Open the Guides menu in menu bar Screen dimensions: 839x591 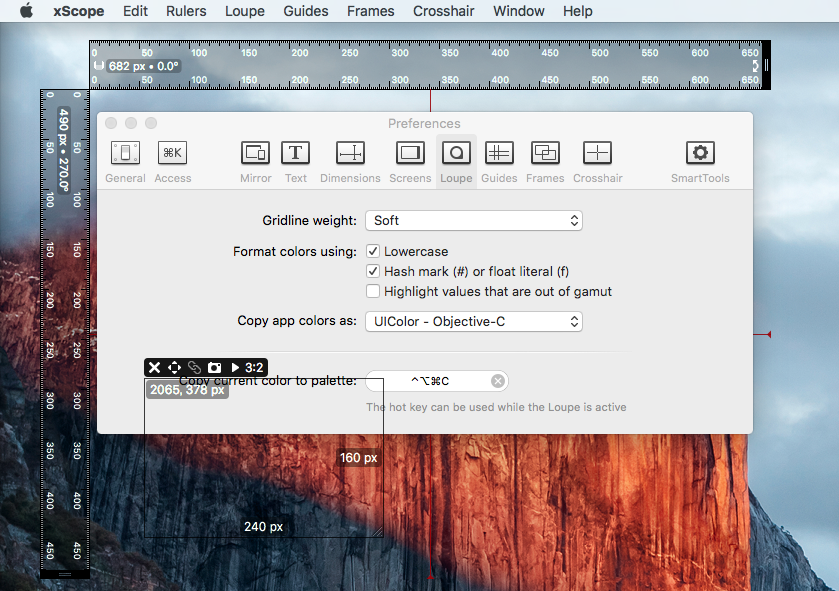[306, 11]
